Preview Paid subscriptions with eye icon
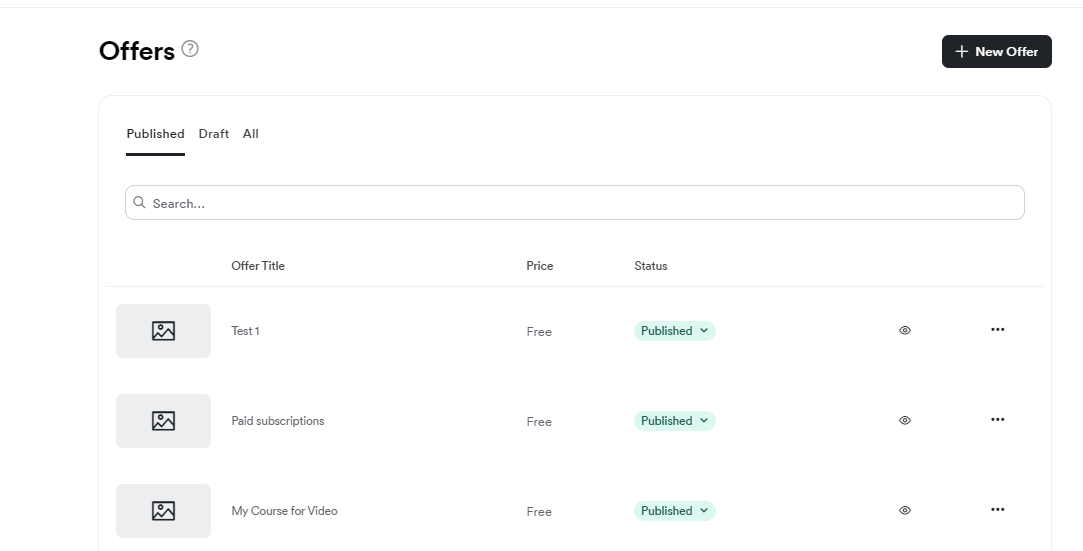The height and width of the screenshot is (551, 1083). pos(905,420)
